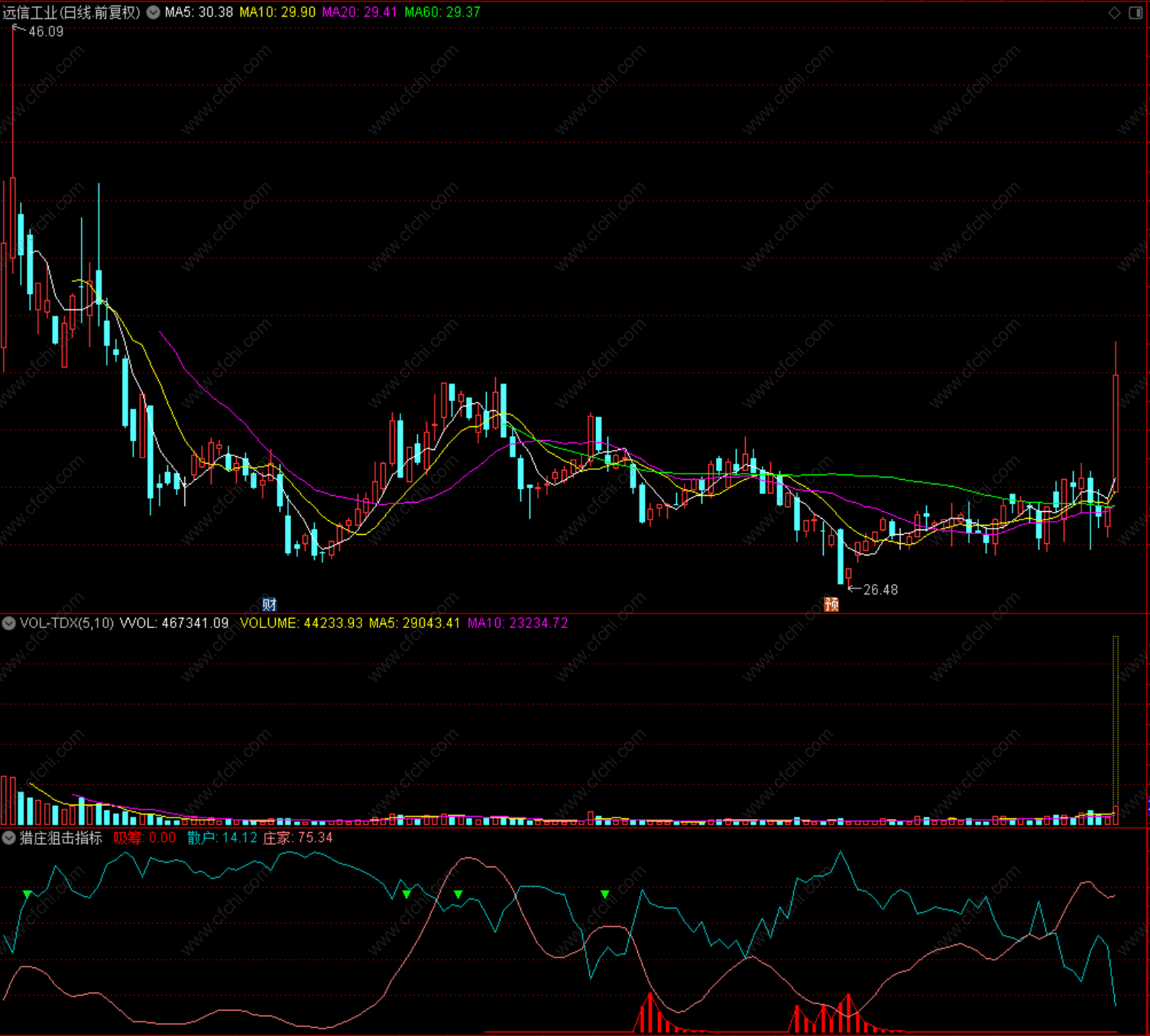1150x1036 pixels.
Task: Click the volume MA5: 29043.41 label
Action: (415, 623)
